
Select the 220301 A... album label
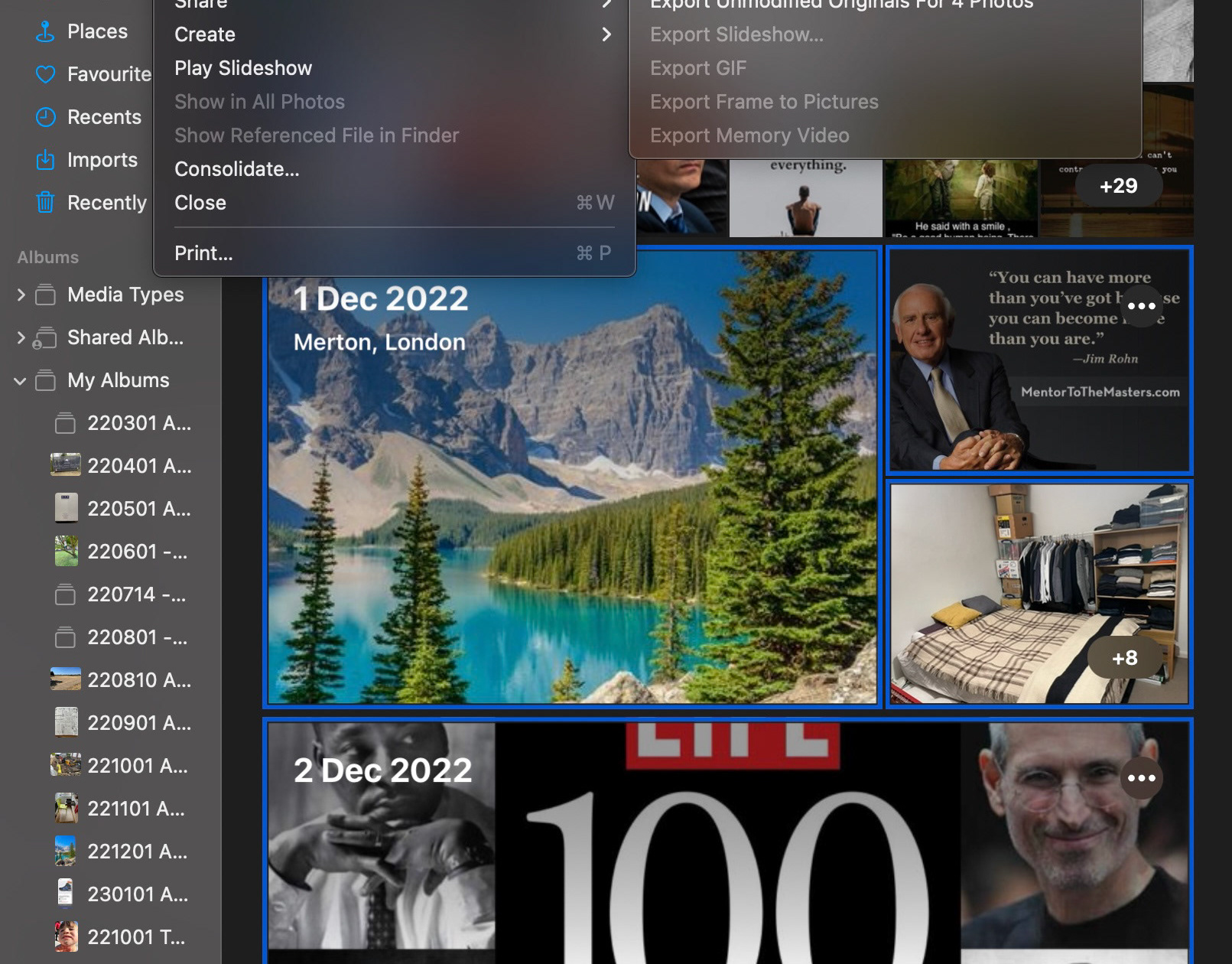139,423
